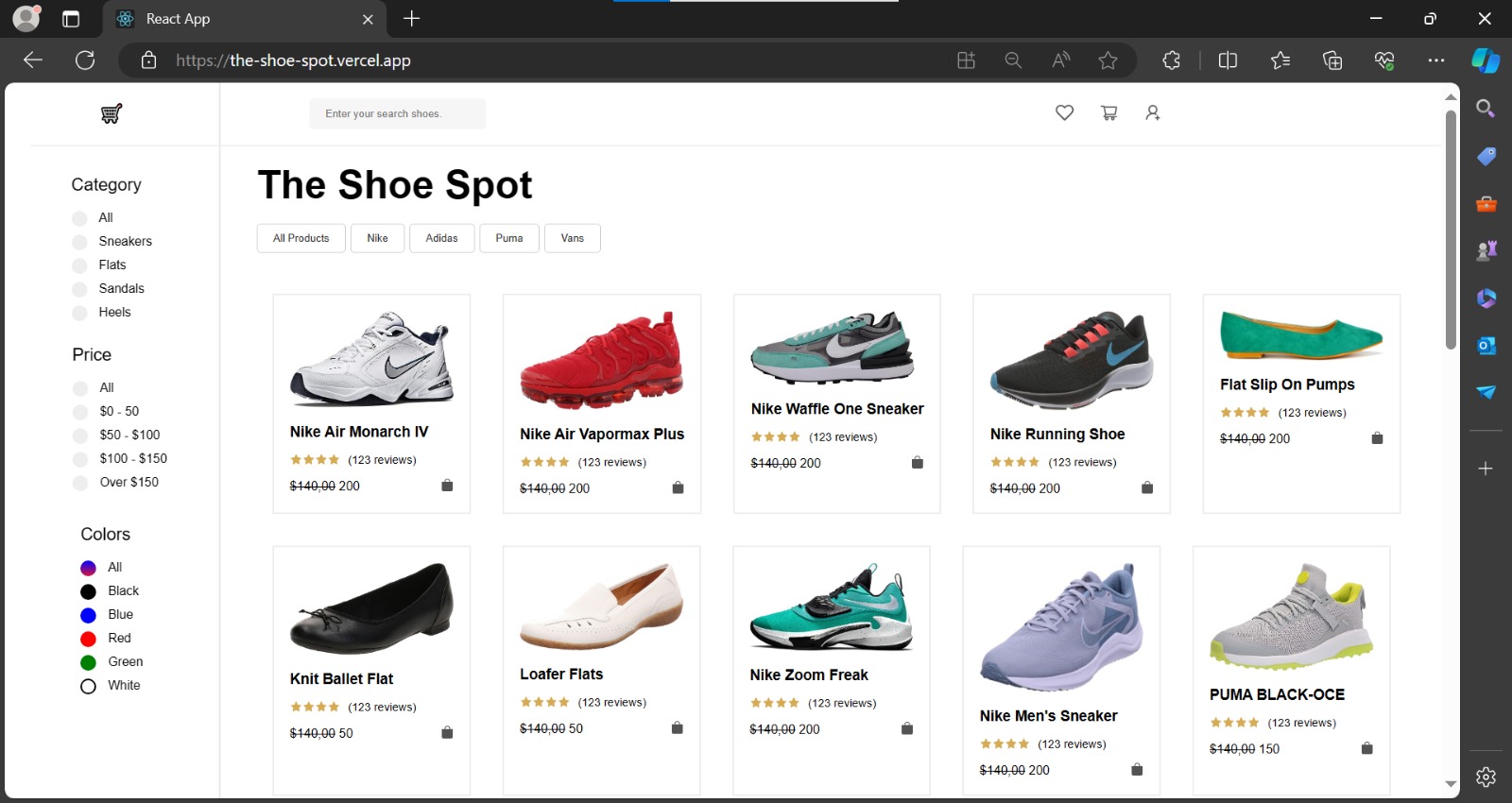Viewport: 1512px width, 803px height.
Task: Refresh the current page
Action: 85,60
